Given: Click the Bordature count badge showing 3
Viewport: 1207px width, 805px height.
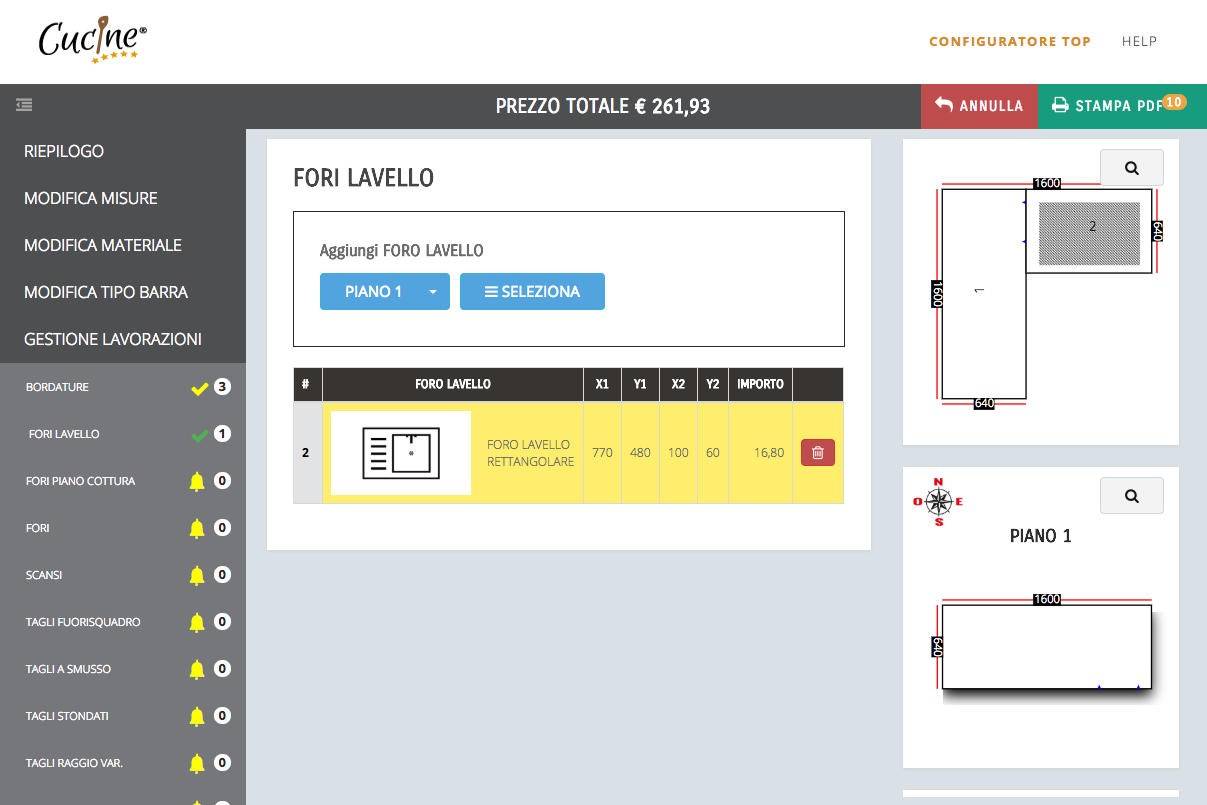Looking at the screenshot, I should (x=222, y=387).
